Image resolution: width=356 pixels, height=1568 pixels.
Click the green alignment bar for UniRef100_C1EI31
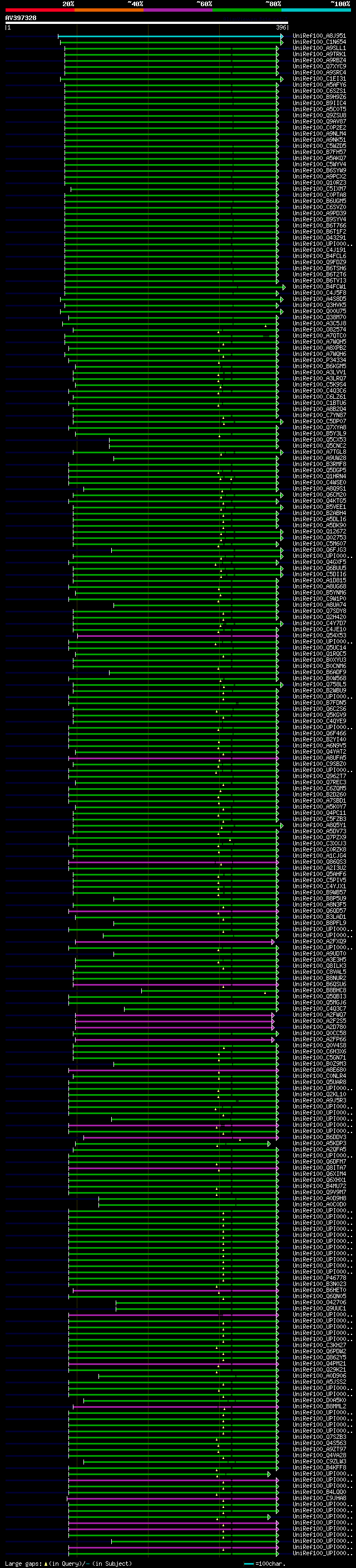tap(172, 79)
